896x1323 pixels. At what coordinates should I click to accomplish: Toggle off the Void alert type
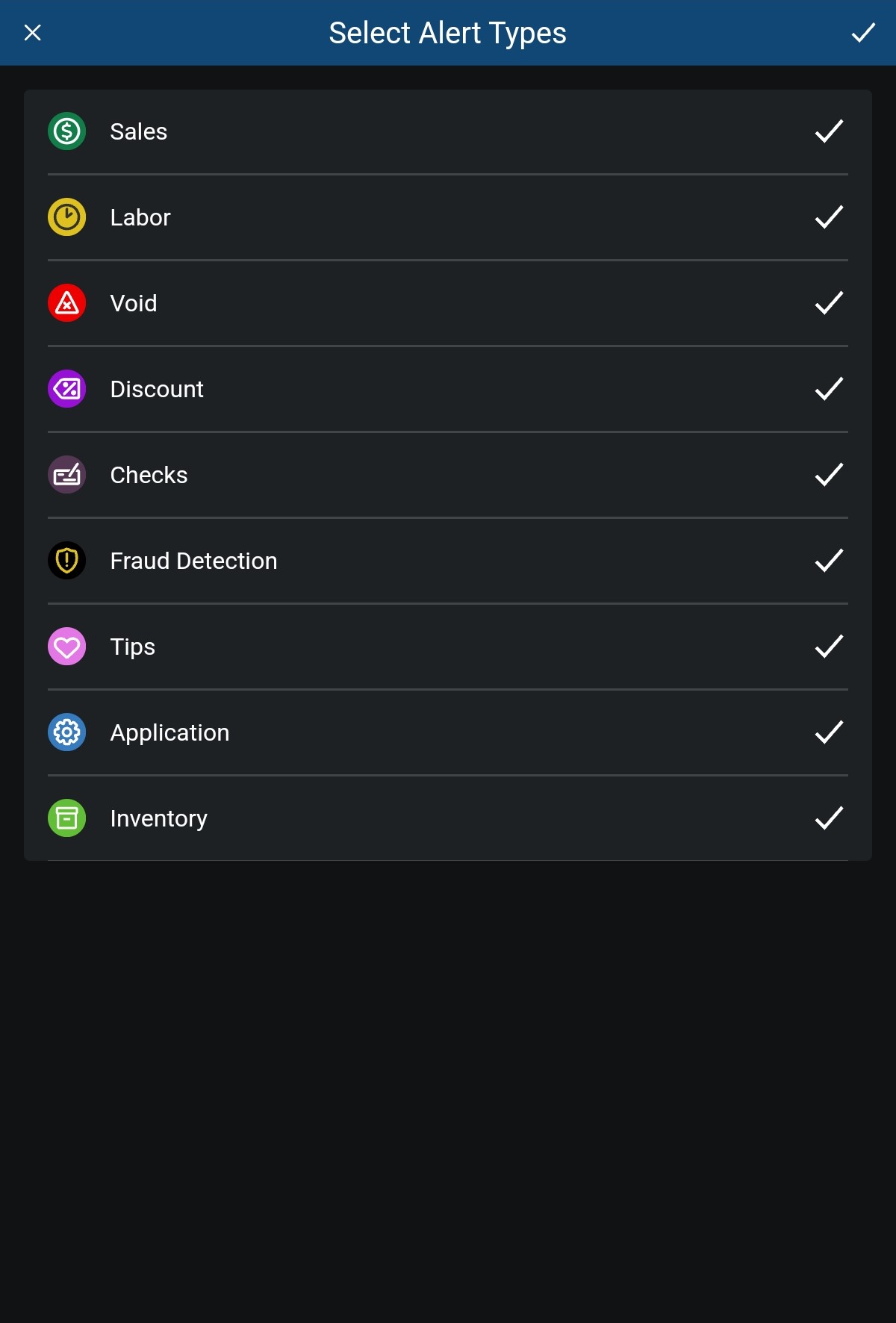(x=828, y=302)
